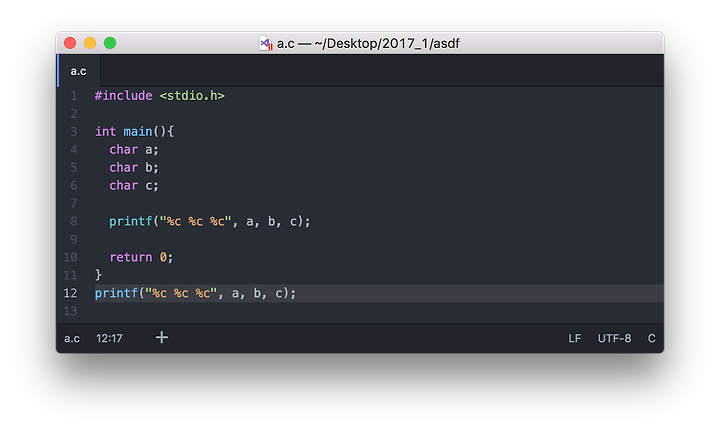This screenshot has height=433, width=720.
Task: Close window with red button
Action: click(x=70, y=43)
